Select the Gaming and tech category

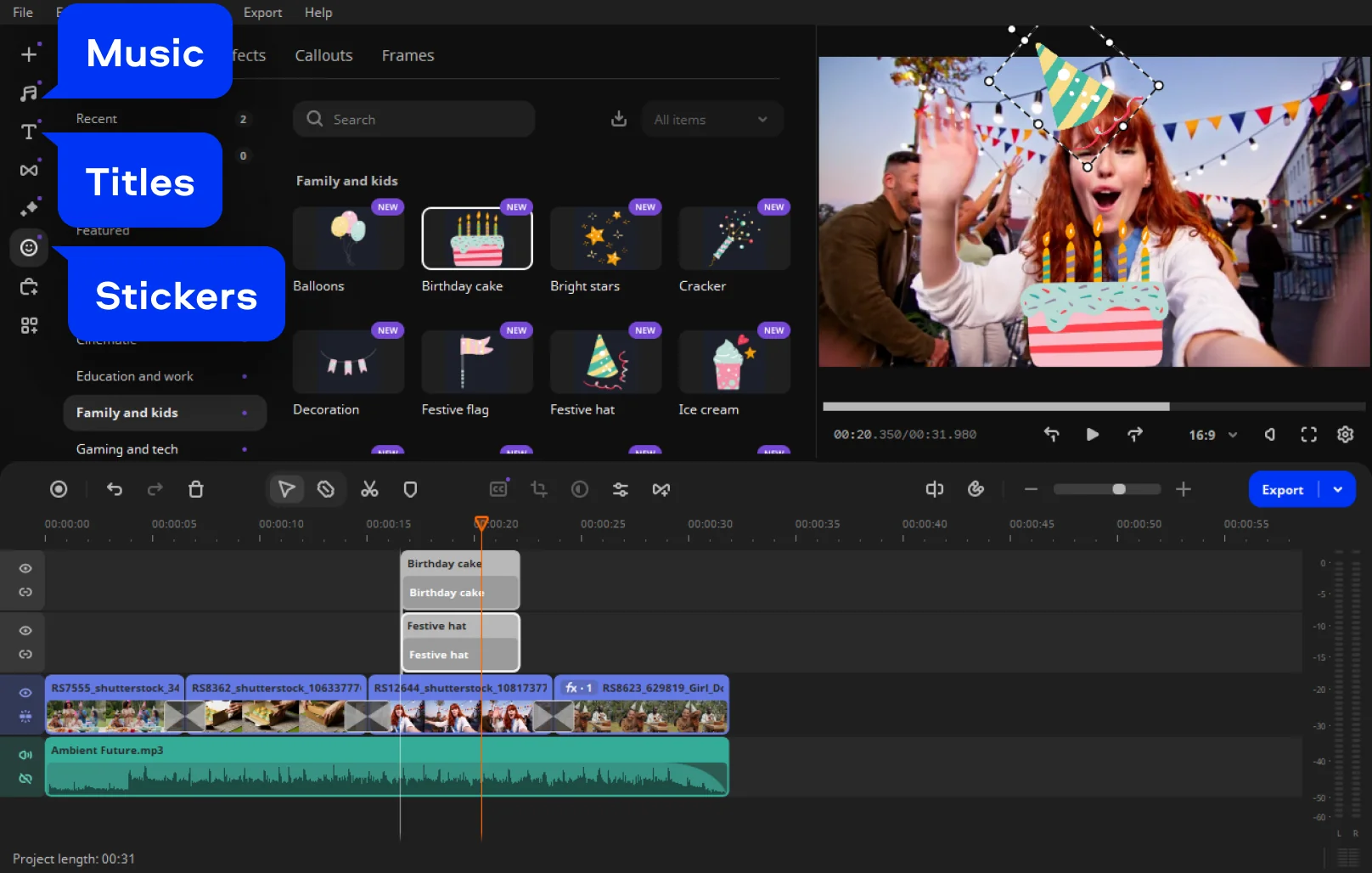(x=127, y=449)
